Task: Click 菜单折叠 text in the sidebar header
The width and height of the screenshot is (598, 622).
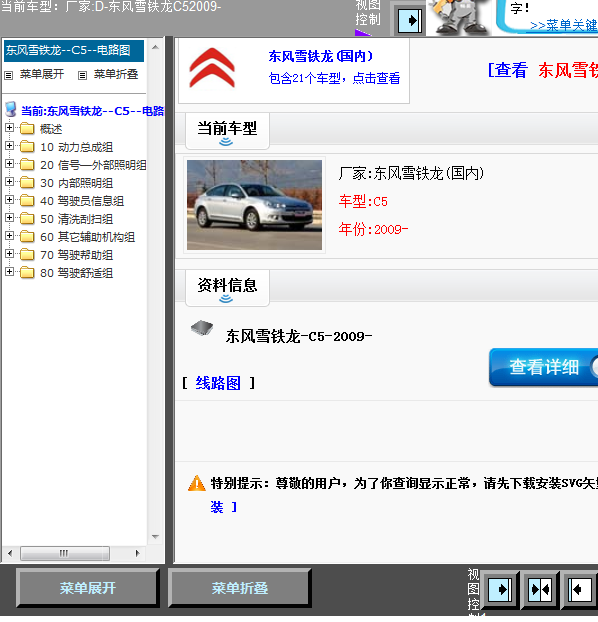Action: (x=116, y=75)
